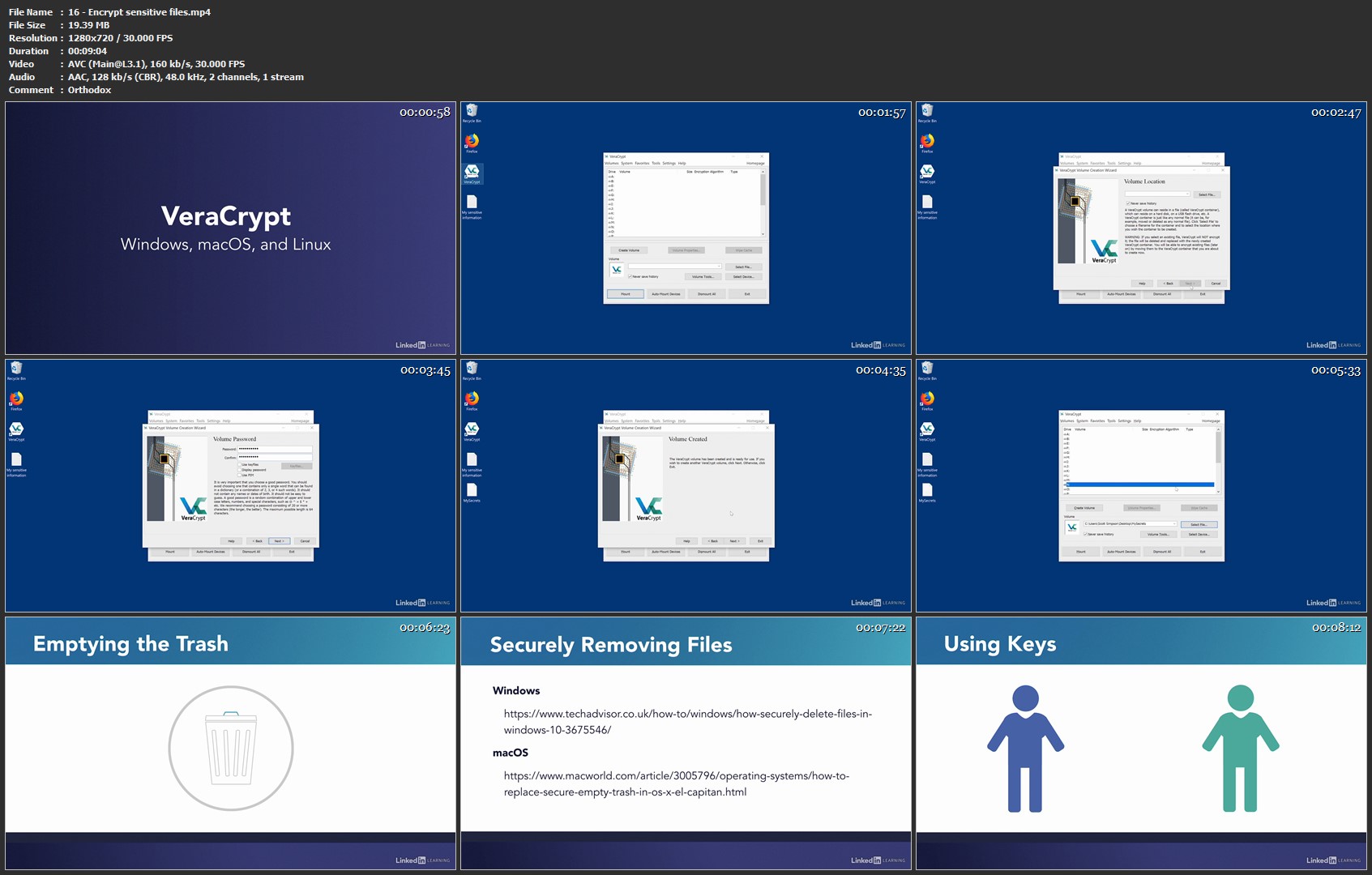
Task: Click Recycle Bin icon in 00:02:47 frame
Action: click(927, 111)
